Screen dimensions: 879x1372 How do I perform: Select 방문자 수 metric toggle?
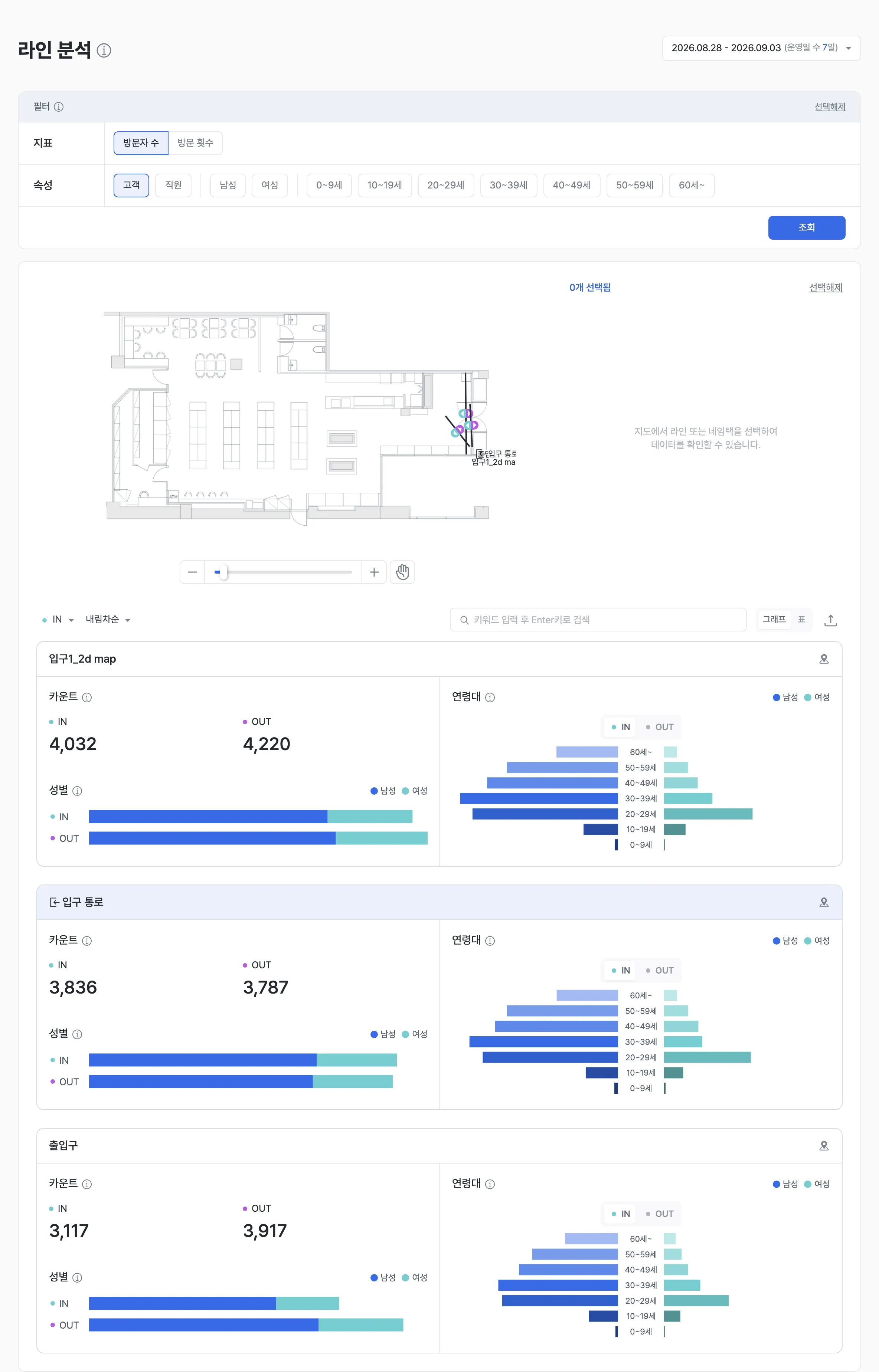(141, 142)
